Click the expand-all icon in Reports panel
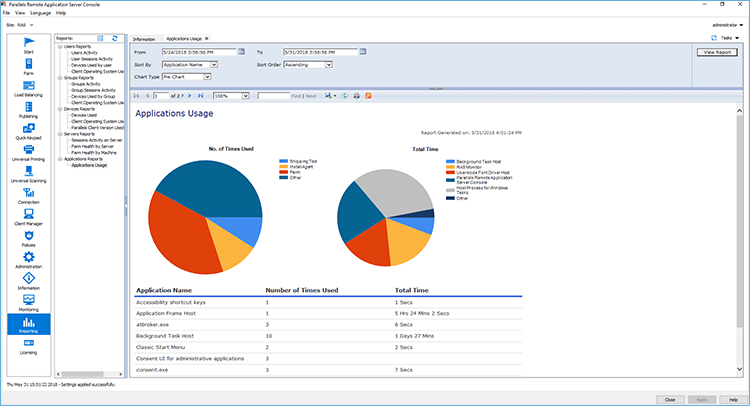This screenshot has width=750, height=406. click(x=100, y=38)
